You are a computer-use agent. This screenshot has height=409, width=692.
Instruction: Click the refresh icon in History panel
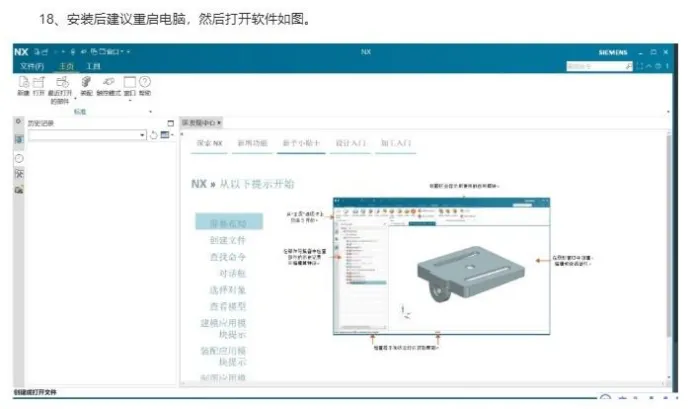tap(154, 135)
